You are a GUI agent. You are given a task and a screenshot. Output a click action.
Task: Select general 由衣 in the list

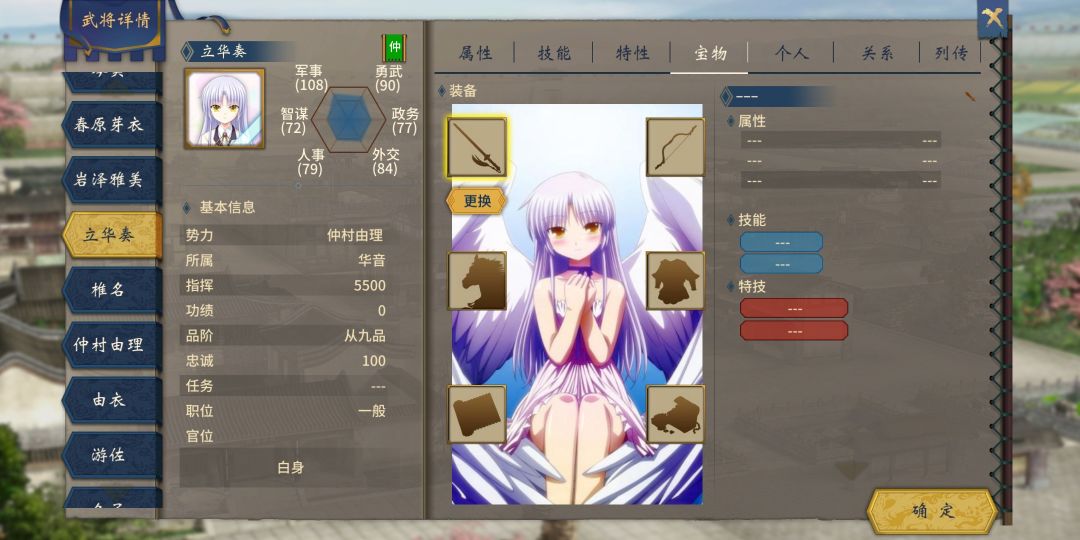(x=112, y=399)
